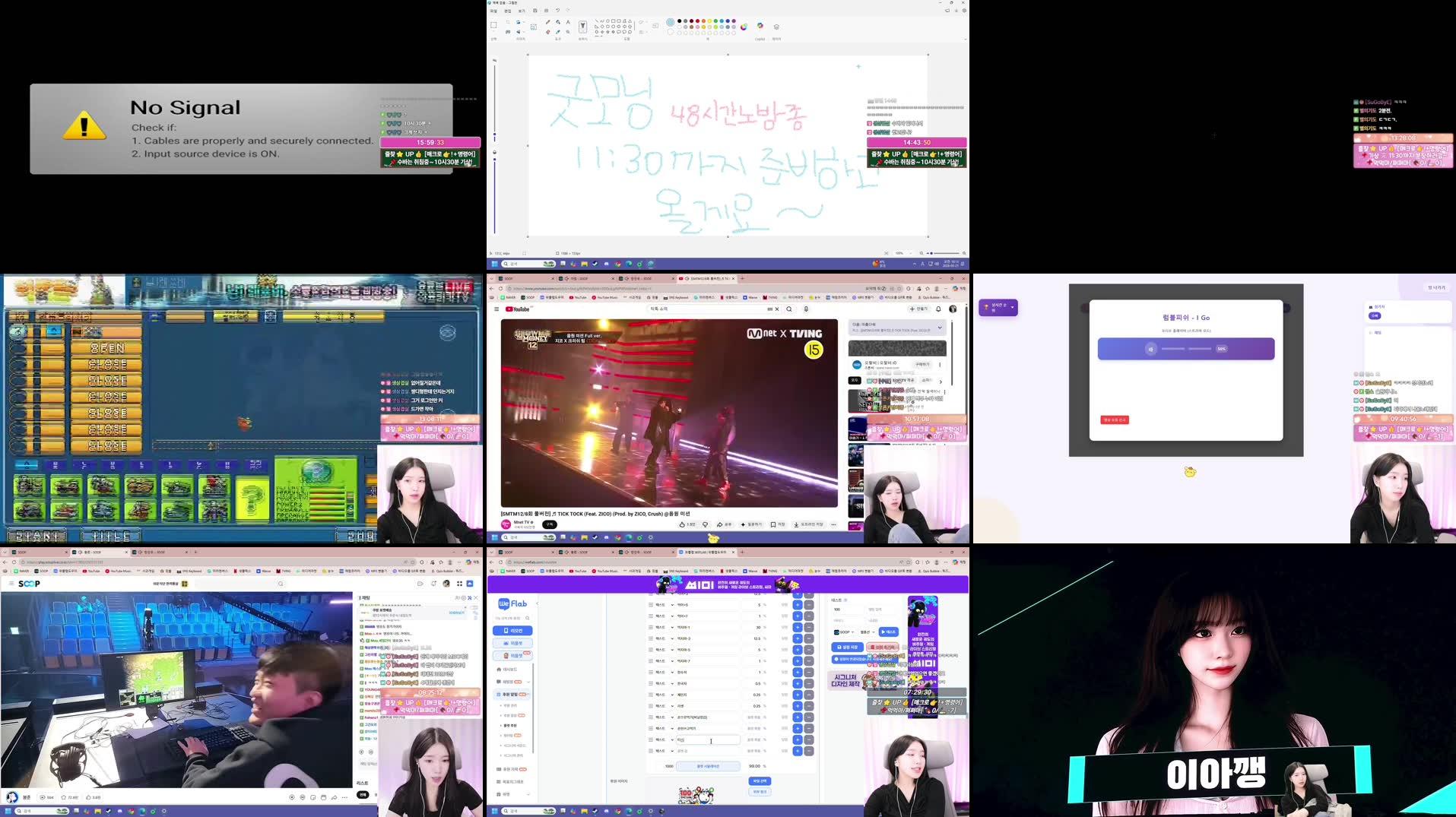
Task: Select the Eraser tool in Paint
Action: click(x=547, y=31)
